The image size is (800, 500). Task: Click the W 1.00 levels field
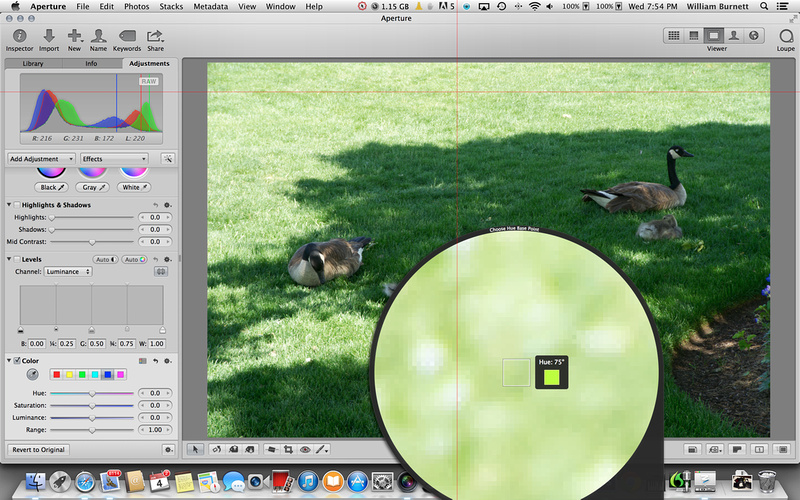[157, 344]
